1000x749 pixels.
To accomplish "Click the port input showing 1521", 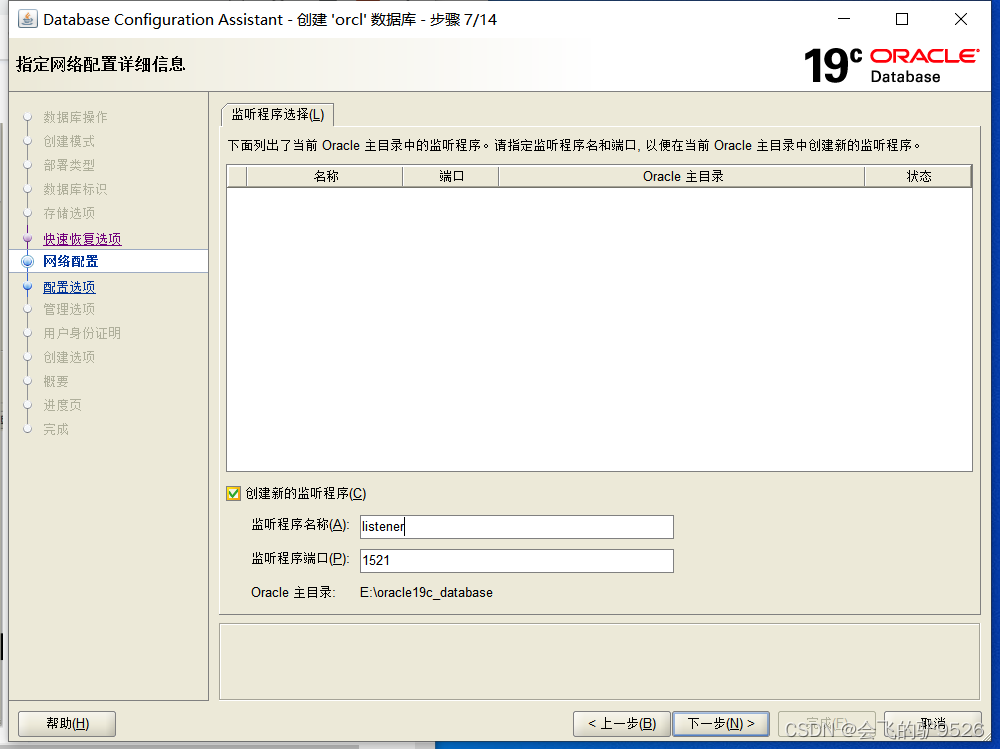I will click(x=516, y=561).
